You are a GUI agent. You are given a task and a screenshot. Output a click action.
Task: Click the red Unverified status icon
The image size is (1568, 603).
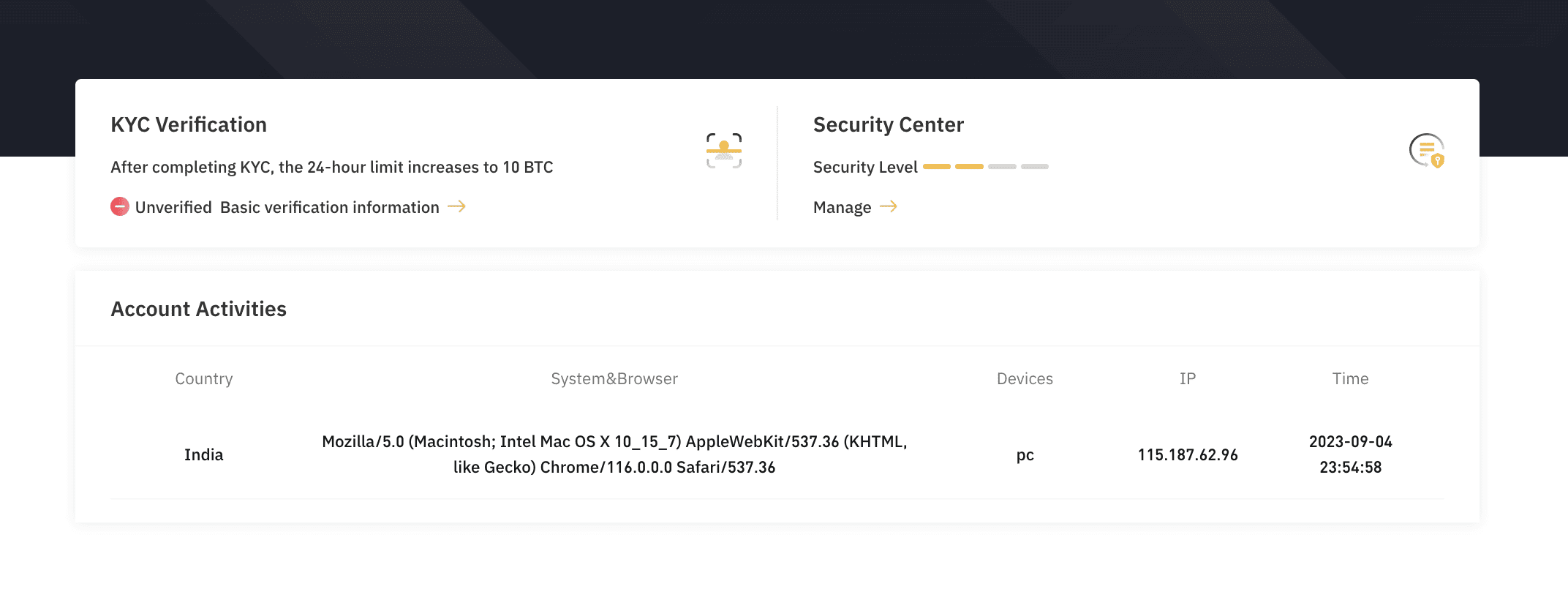pyautogui.click(x=120, y=207)
